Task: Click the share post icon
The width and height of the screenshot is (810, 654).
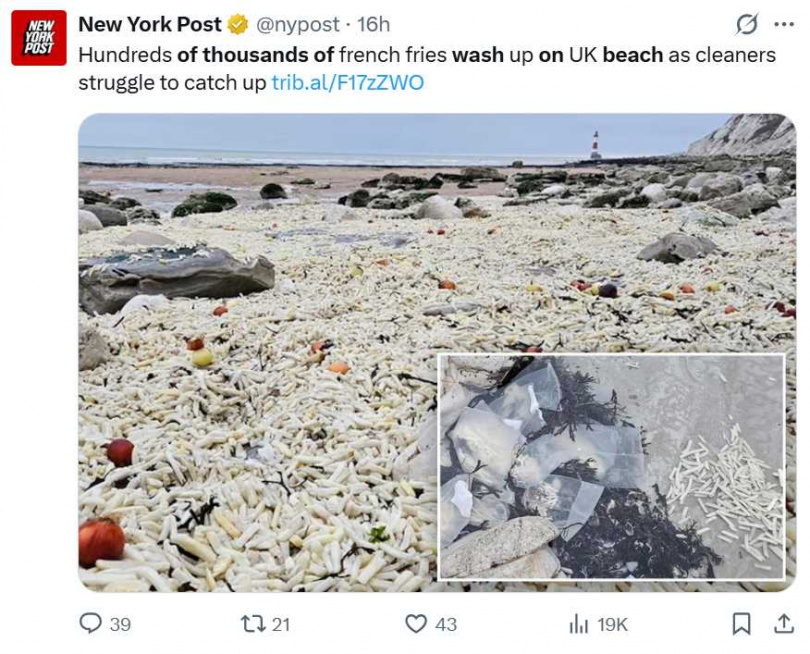Action: 784,624
